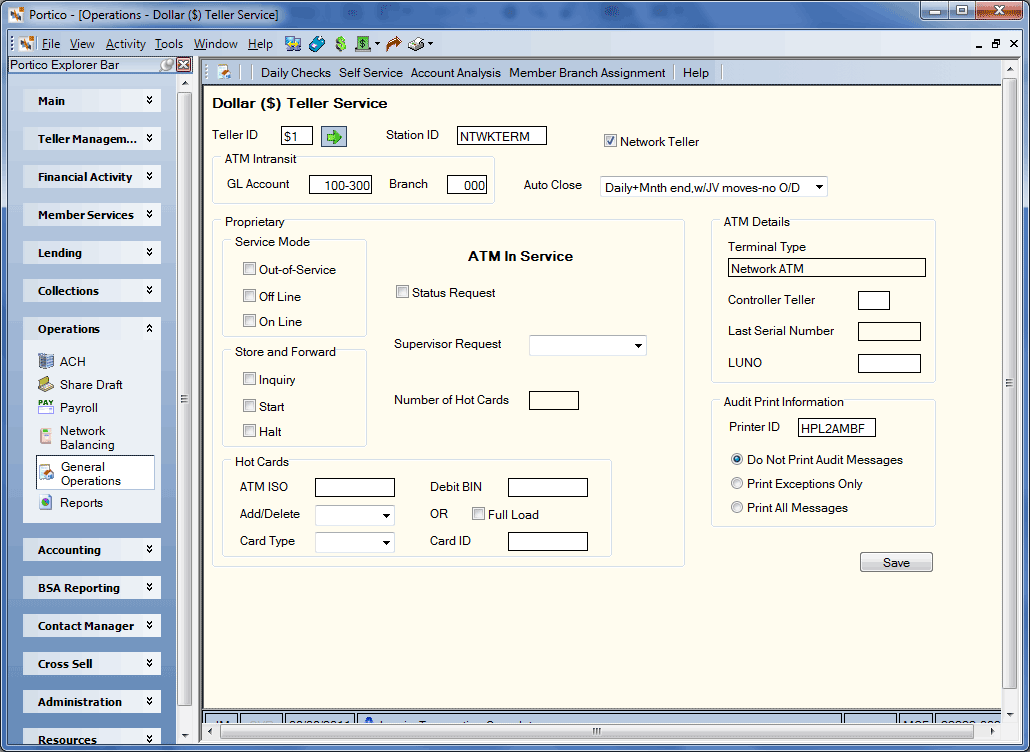The width and height of the screenshot is (1030, 752).
Task: Click the dollar sign toolbar icon
Action: tap(340, 44)
